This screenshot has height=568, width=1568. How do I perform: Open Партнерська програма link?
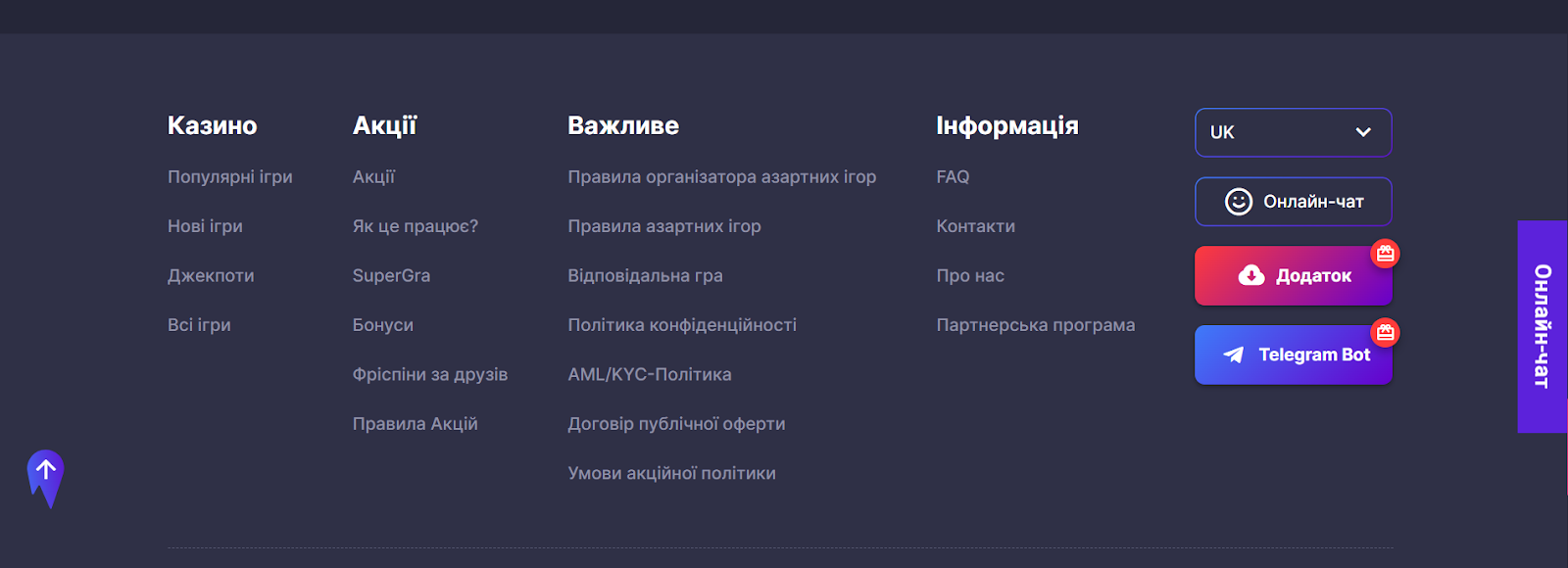tap(1036, 325)
